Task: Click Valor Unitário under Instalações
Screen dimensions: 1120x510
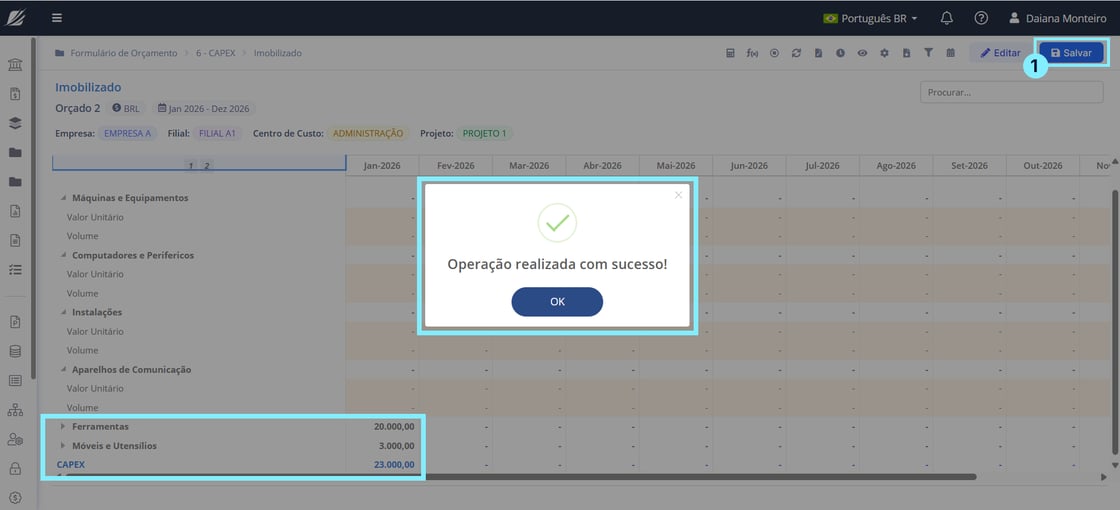Action: point(95,331)
